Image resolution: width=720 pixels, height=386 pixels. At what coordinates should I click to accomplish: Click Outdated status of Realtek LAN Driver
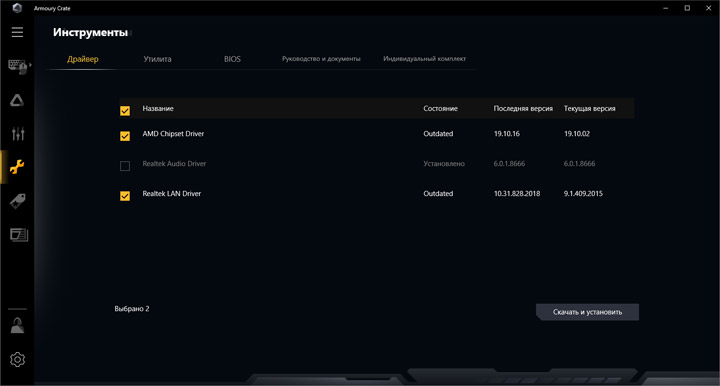tap(438, 194)
